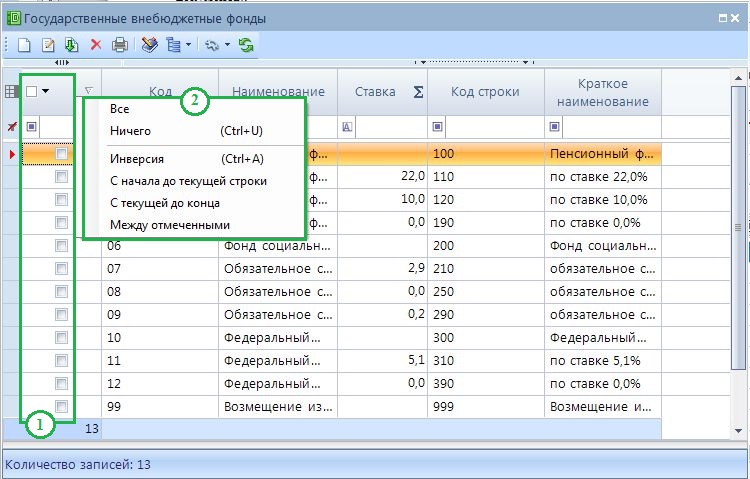Open the dropdown arrow beside the link icon
The width and height of the screenshot is (750, 479).
227,45
